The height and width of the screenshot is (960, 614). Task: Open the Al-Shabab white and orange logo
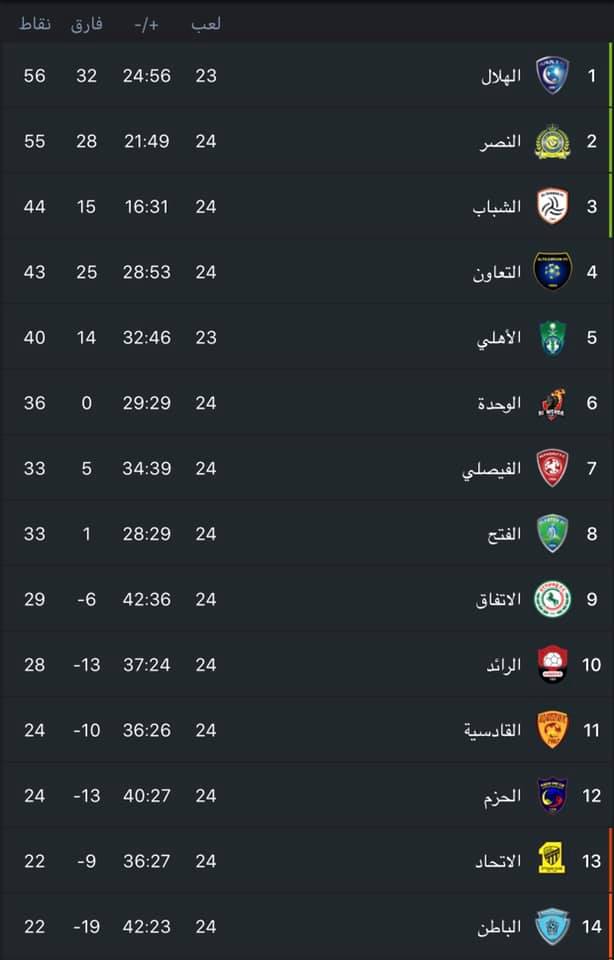[552, 206]
